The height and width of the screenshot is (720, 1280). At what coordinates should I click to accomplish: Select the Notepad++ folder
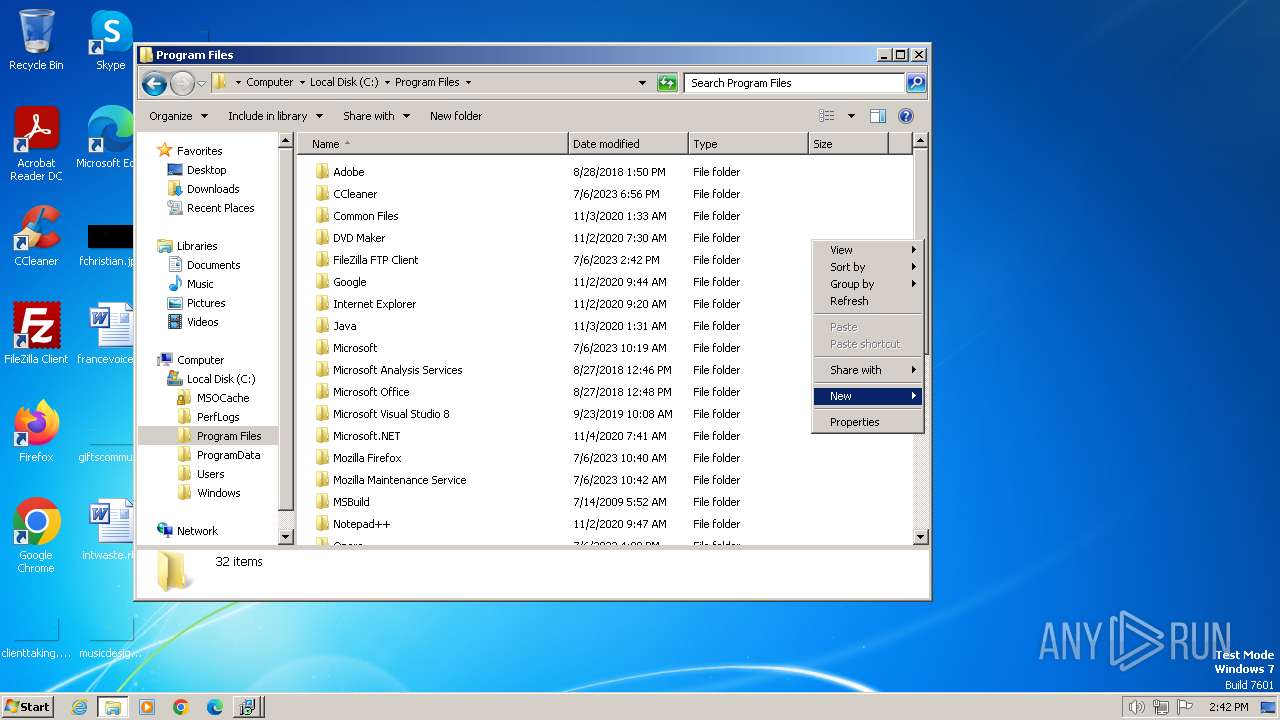pos(361,524)
